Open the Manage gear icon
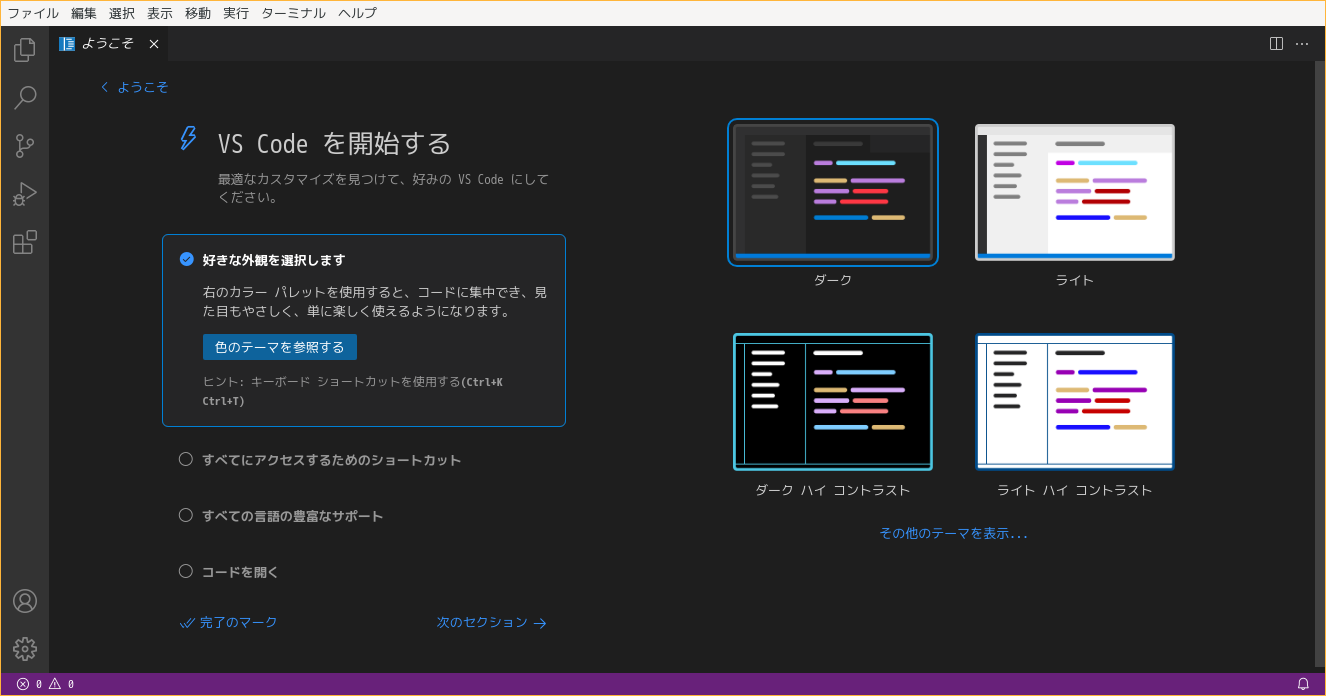Viewport: 1326px width, 696px height. pos(25,649)
